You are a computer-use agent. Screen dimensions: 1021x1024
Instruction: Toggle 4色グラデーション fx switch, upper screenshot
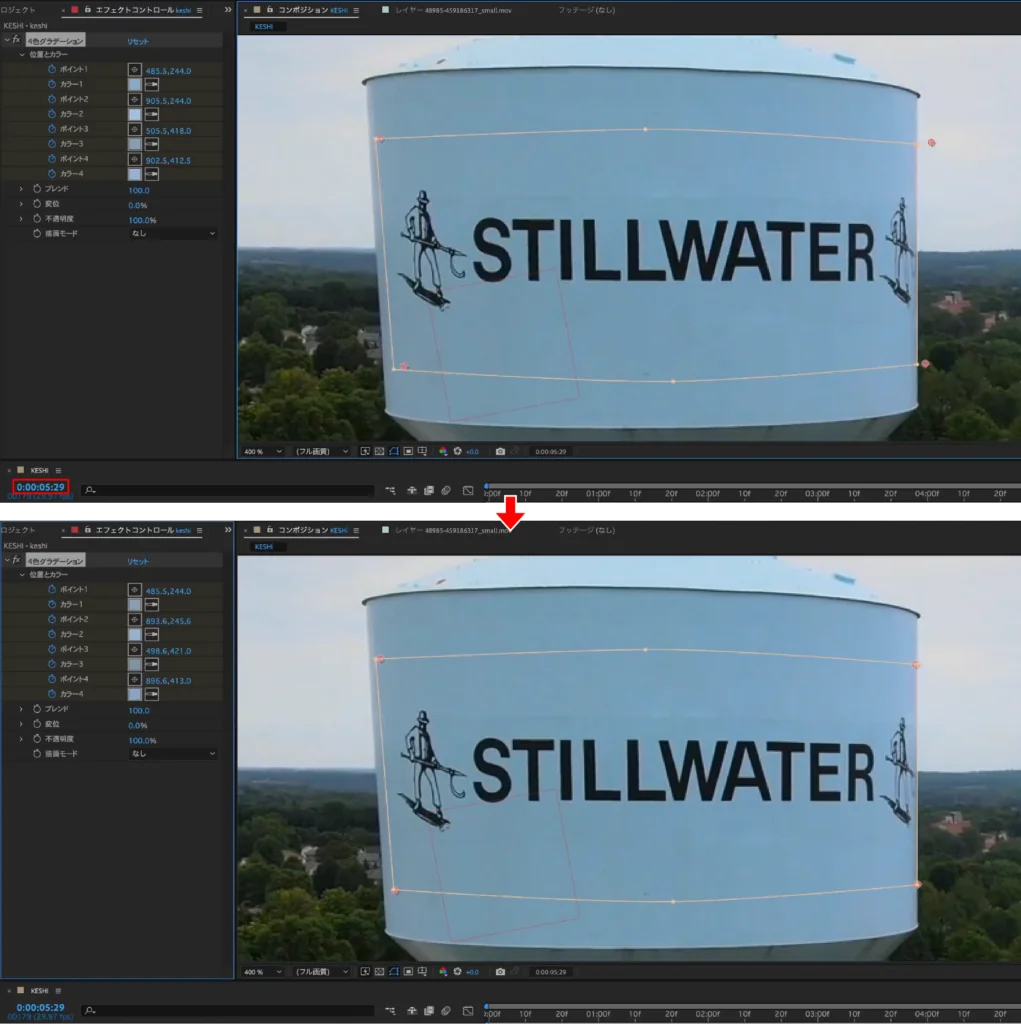[16, 40]
